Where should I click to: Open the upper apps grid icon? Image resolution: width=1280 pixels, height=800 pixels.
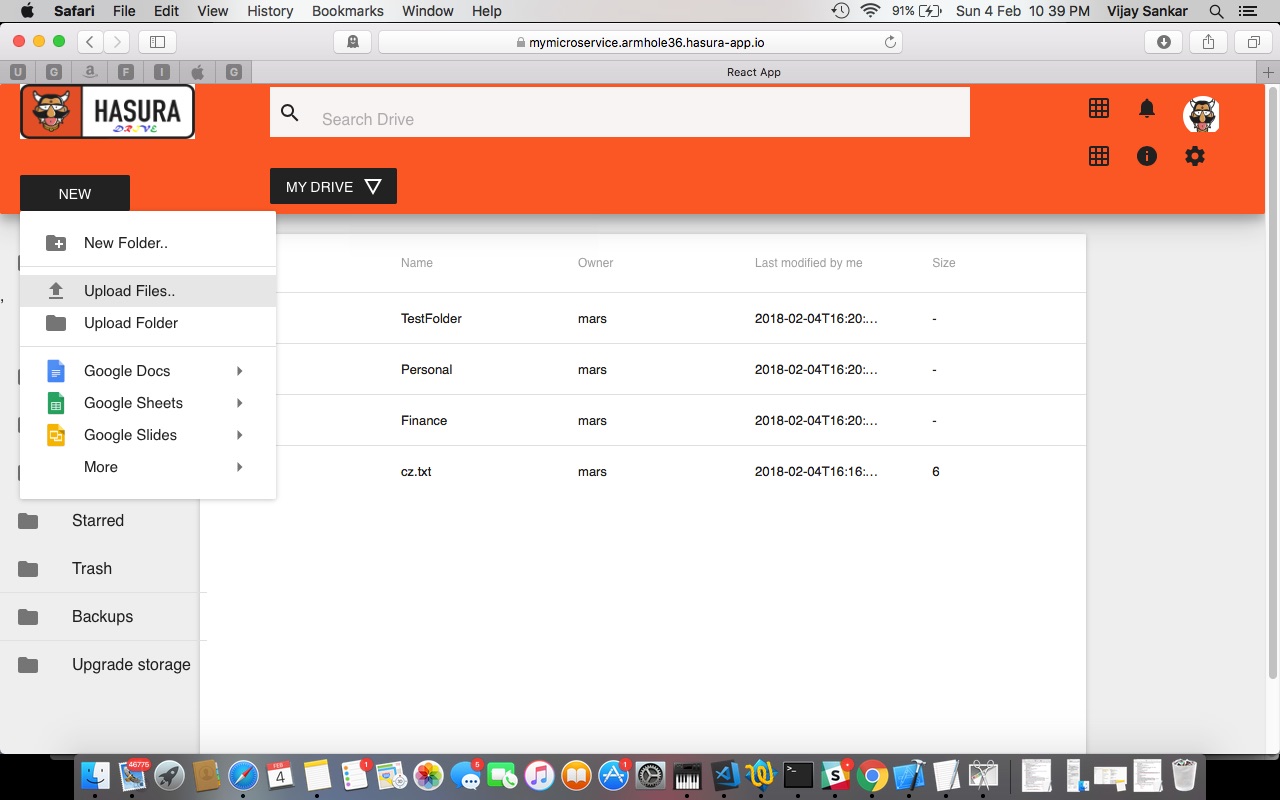(x=1099, y=108)
